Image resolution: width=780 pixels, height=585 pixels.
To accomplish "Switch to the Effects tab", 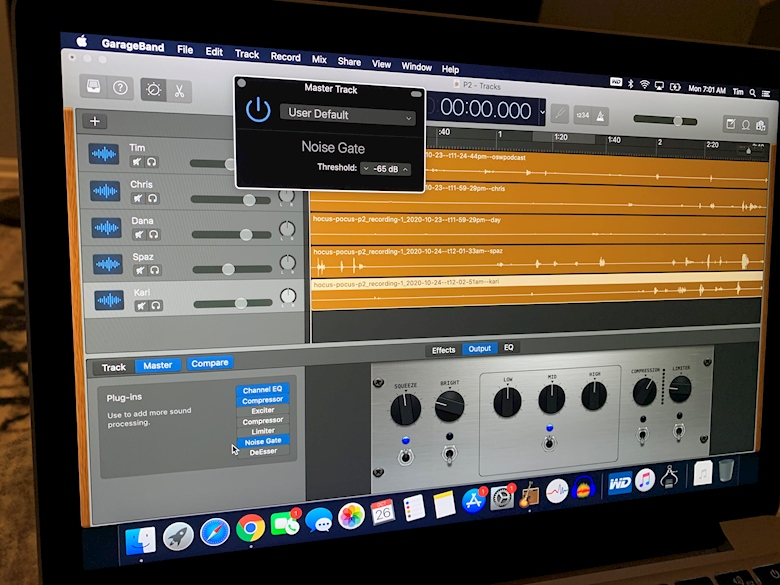I will coord(443,350).
